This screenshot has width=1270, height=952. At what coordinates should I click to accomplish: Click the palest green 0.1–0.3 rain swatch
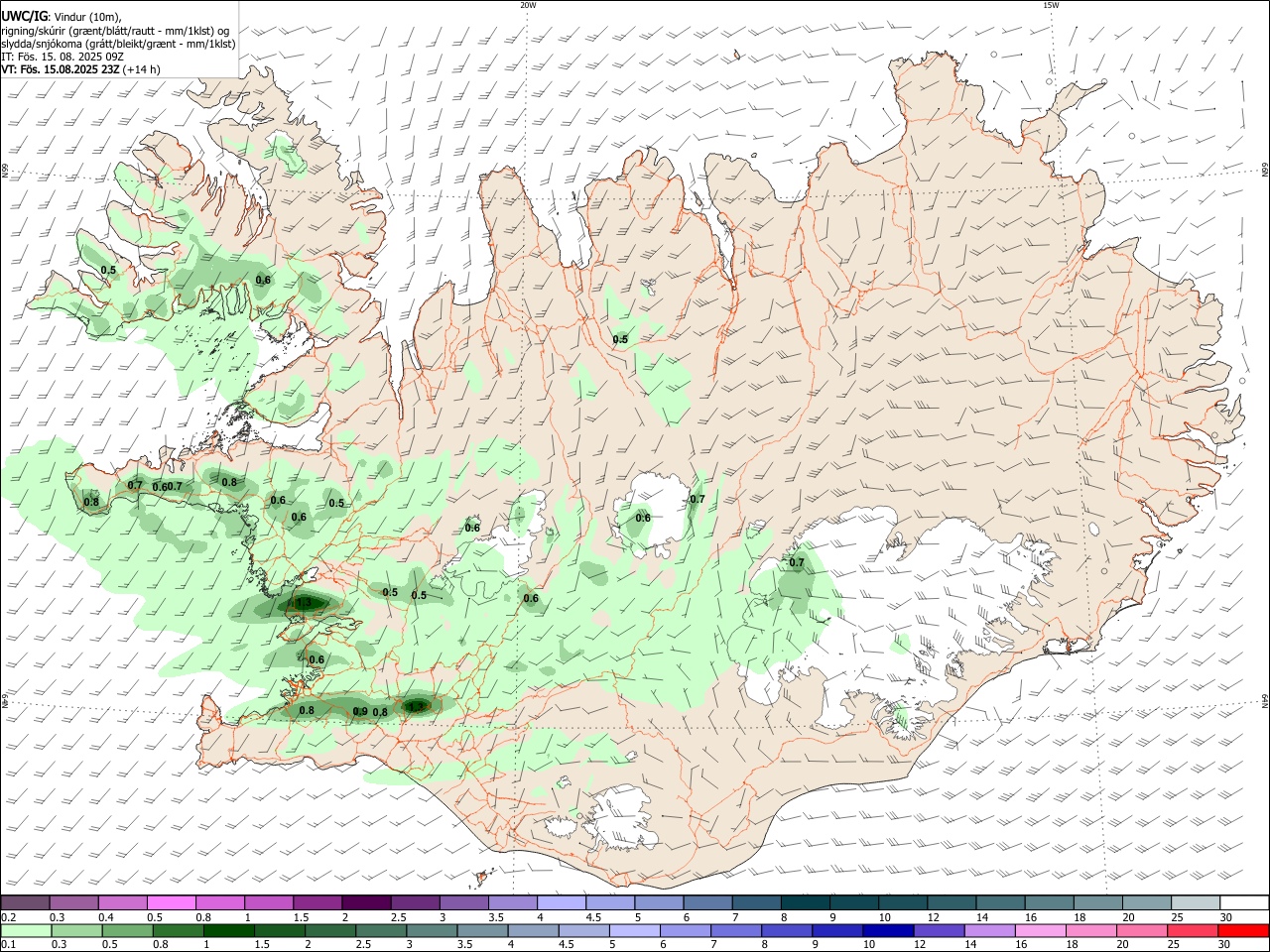pos(25,930)
